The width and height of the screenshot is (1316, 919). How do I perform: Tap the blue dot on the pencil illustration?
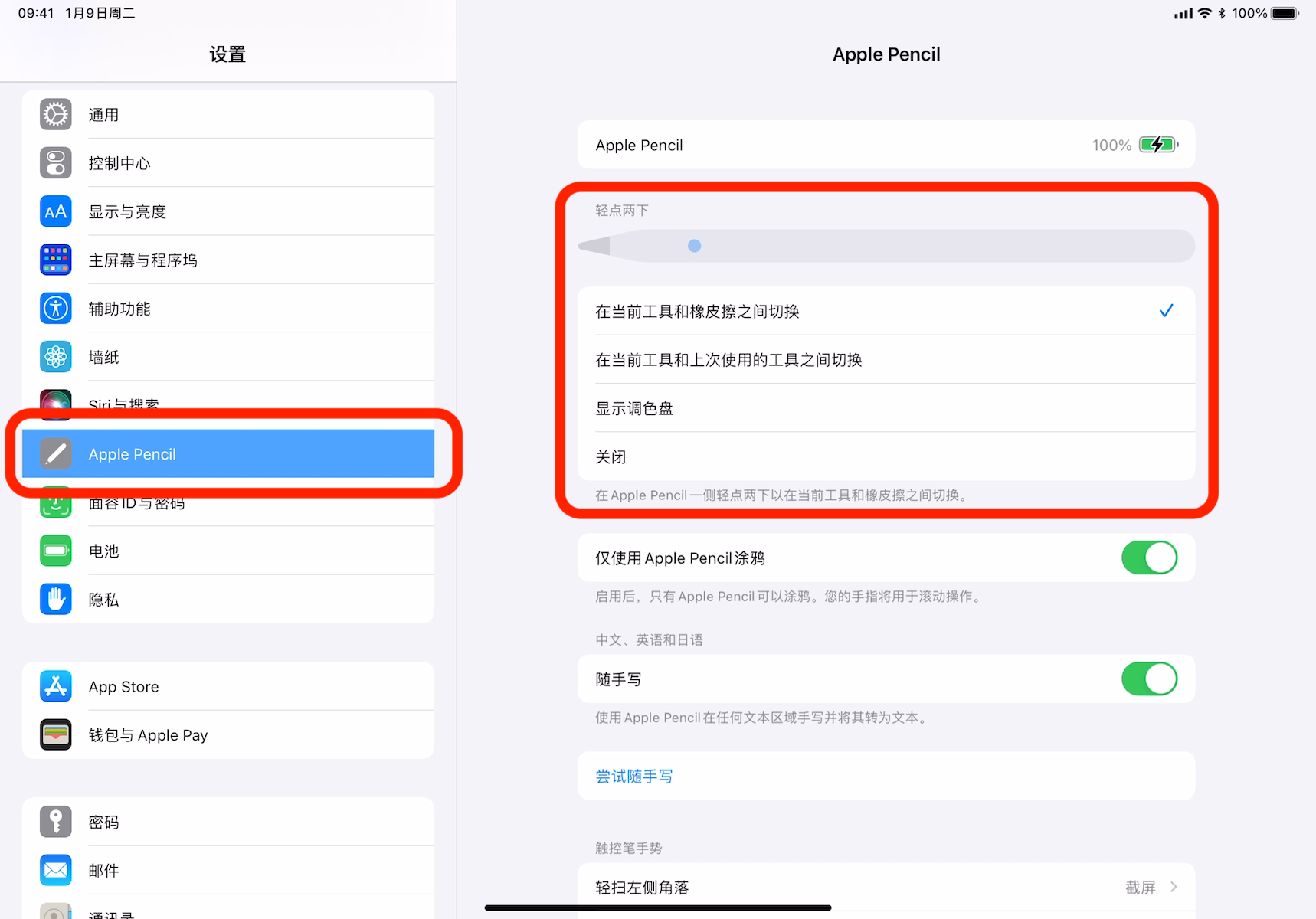pos(694,246)
